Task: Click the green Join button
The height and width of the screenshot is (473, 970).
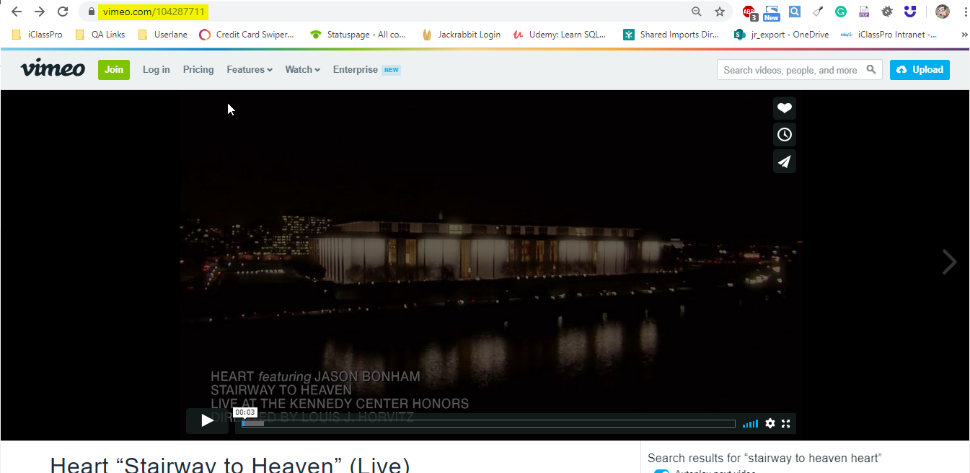Action: pos(114,70)
